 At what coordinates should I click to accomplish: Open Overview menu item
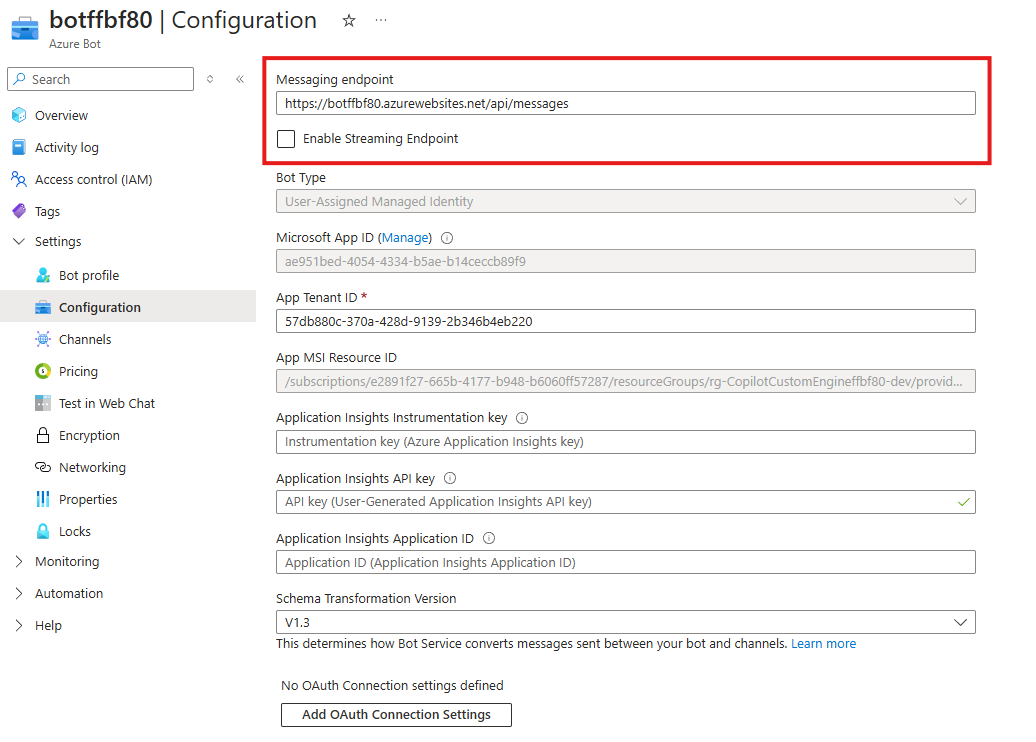61,116
